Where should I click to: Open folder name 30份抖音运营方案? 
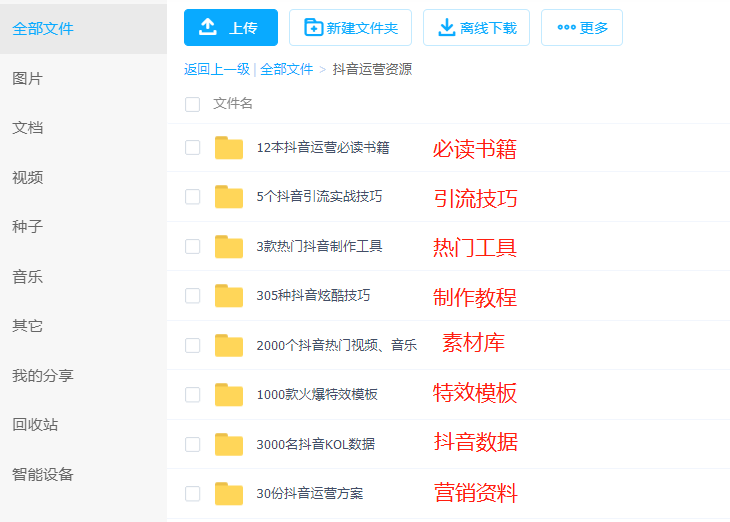(310, 494)
